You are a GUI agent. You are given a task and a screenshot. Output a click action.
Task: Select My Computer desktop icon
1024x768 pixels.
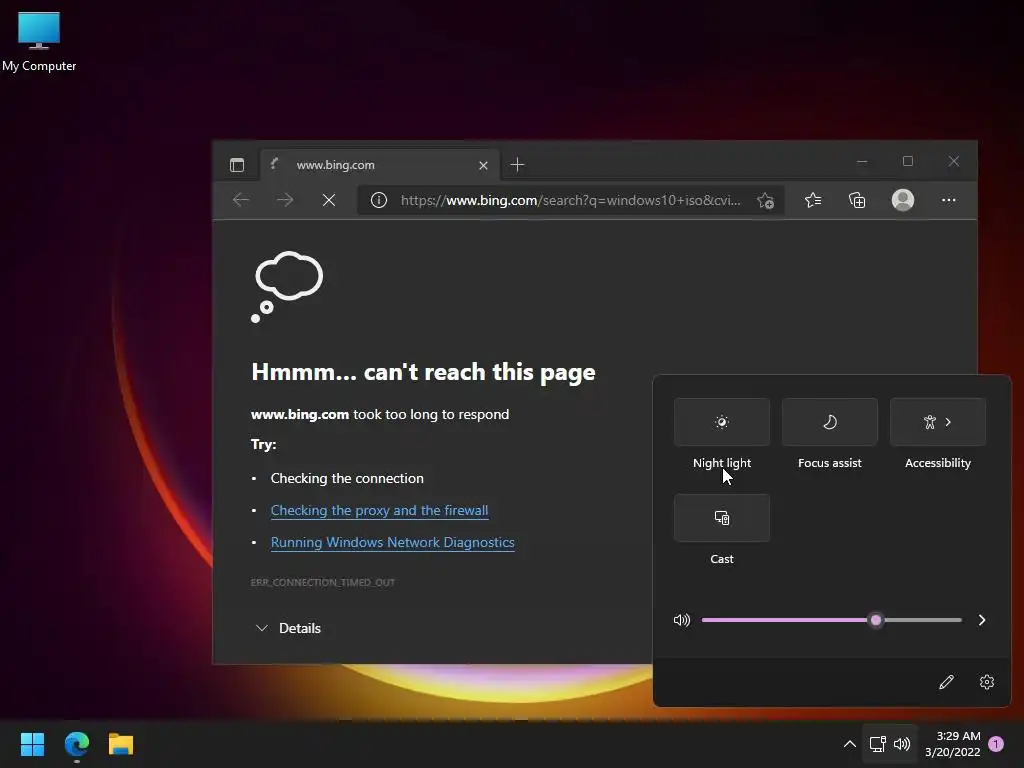coord(39,41)
